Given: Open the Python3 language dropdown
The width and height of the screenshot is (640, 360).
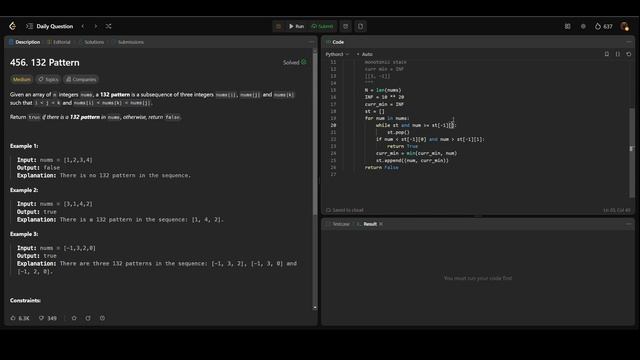Looking at the screenshot, I should [337, 54].
